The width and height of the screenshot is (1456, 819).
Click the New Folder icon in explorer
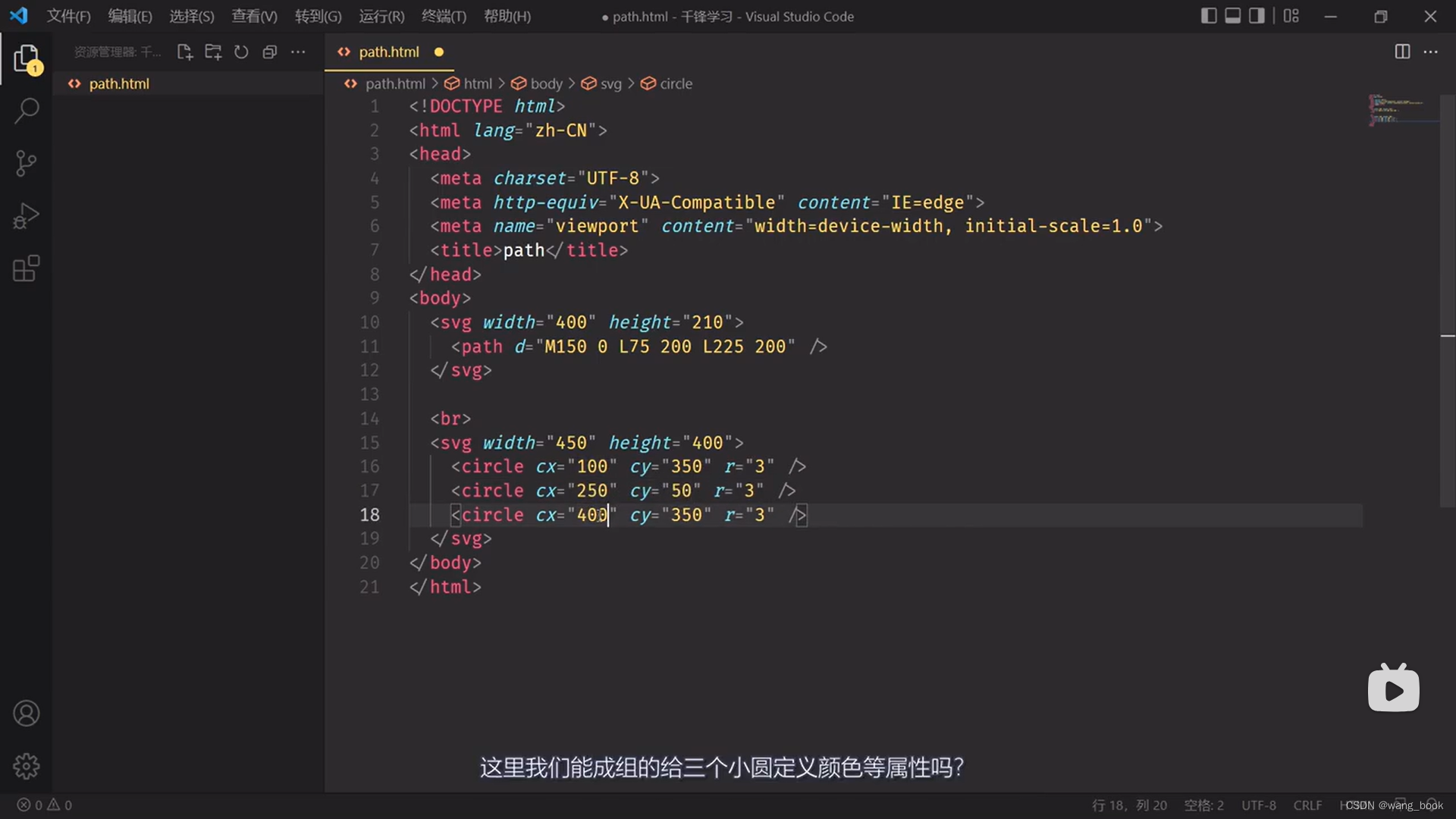pos(213,52)
